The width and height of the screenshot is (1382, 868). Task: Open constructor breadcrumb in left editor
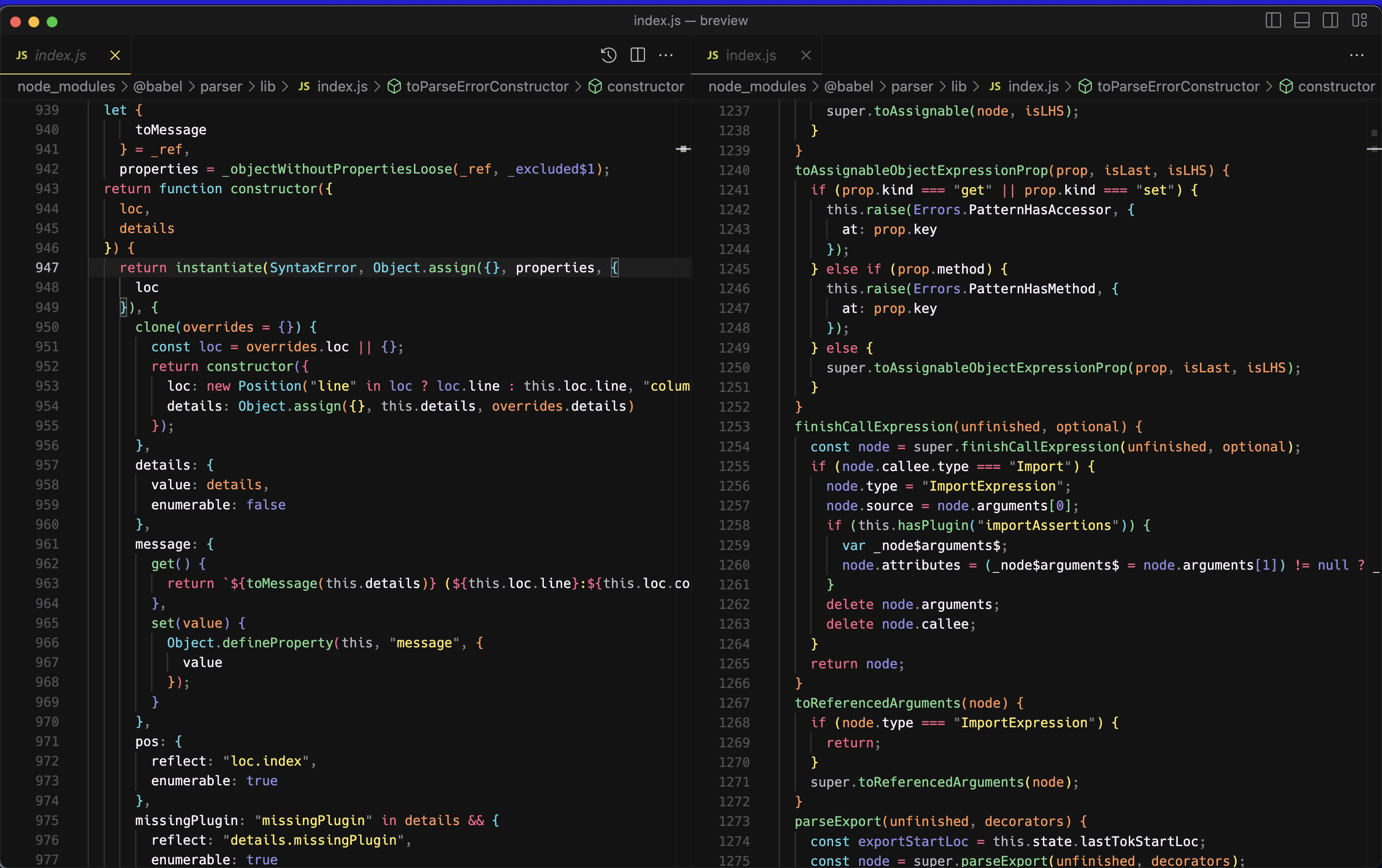646,87
